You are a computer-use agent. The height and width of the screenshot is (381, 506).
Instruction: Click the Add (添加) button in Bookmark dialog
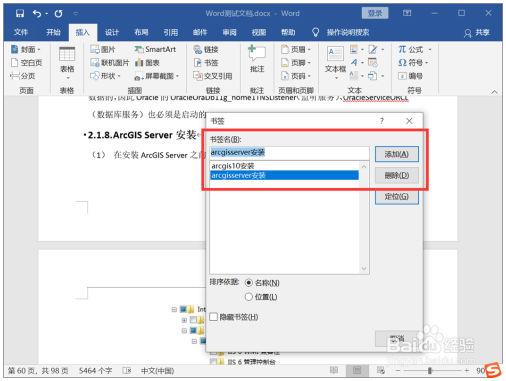pyautogui.click(x=397, y=154)
